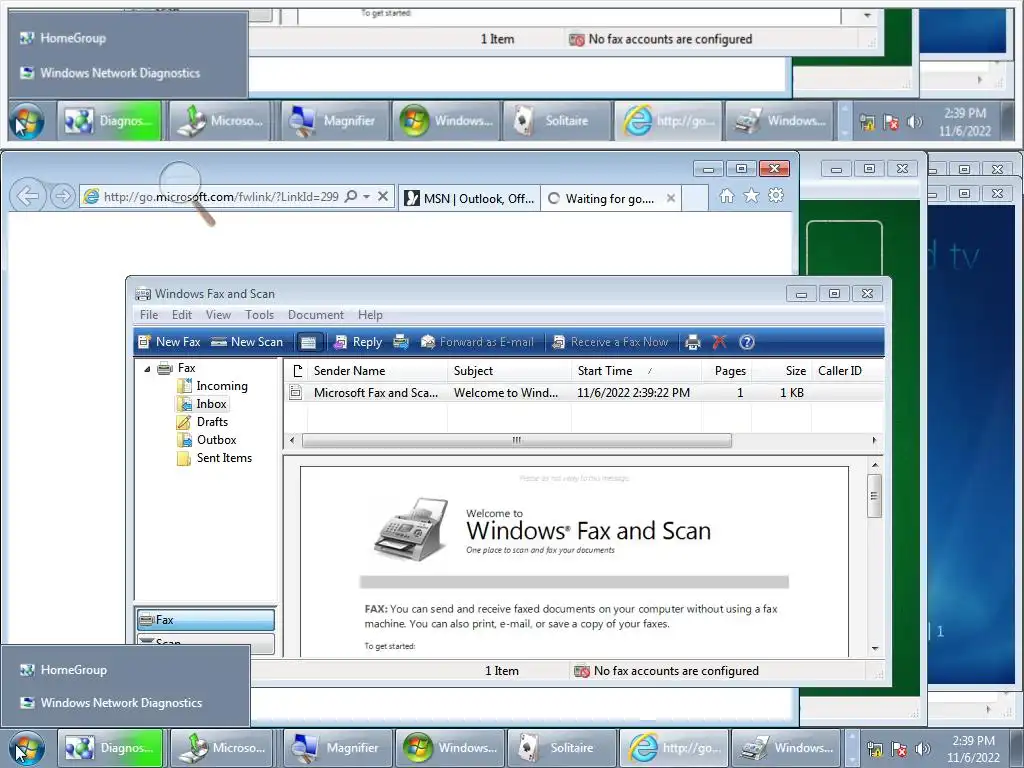Open IE Tools gear icon

click(x=776, y=195)
